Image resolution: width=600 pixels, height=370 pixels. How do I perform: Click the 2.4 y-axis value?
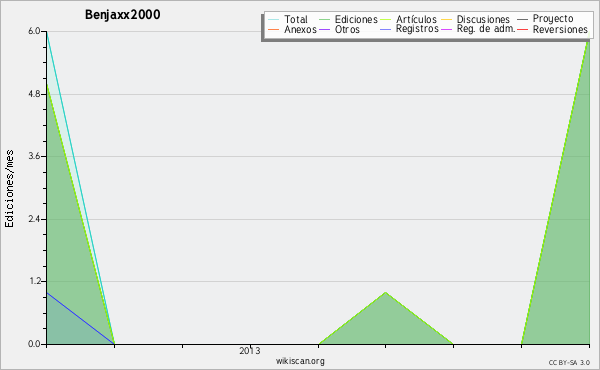(x=34, y=219)
